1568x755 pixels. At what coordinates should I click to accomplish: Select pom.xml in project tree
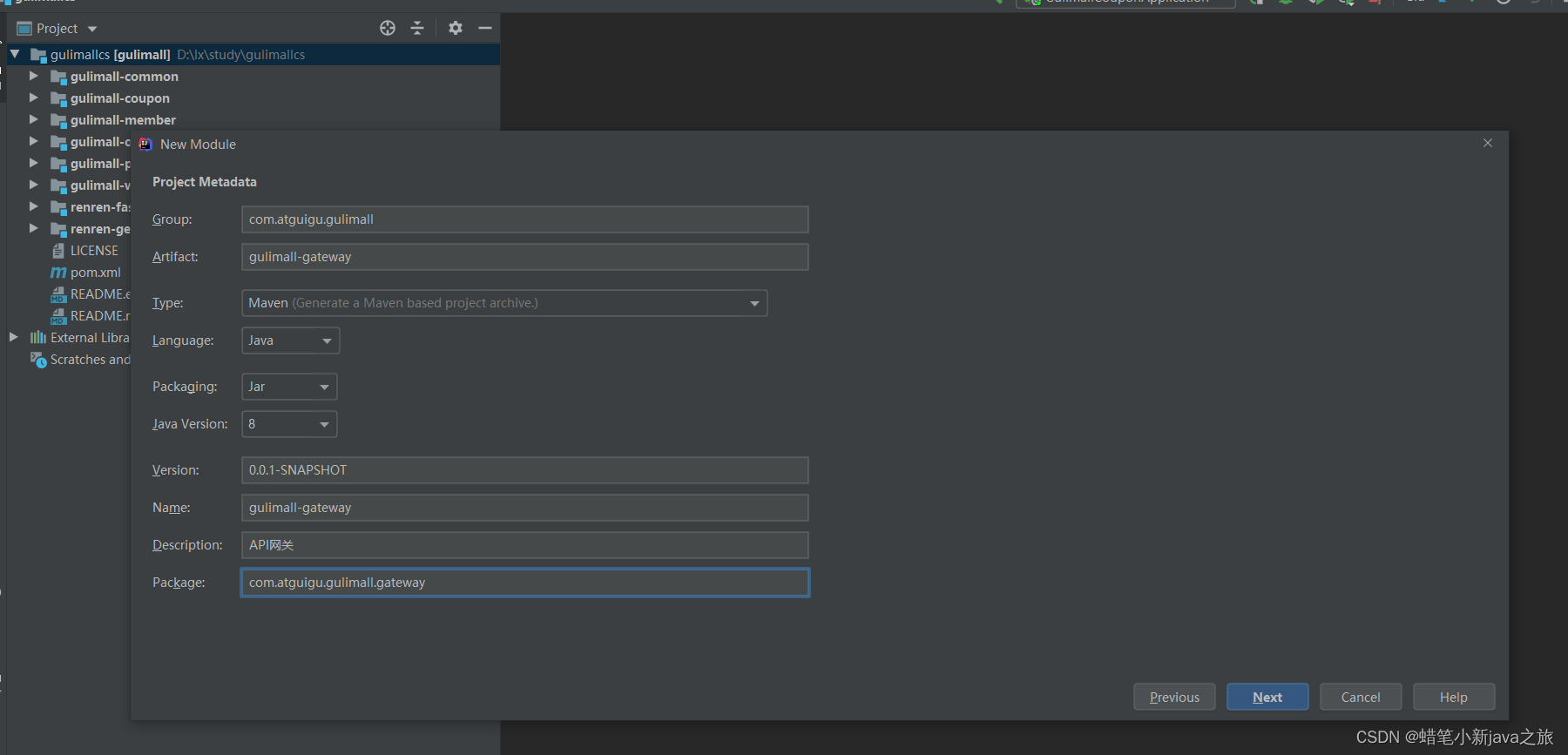coord(96,273)
